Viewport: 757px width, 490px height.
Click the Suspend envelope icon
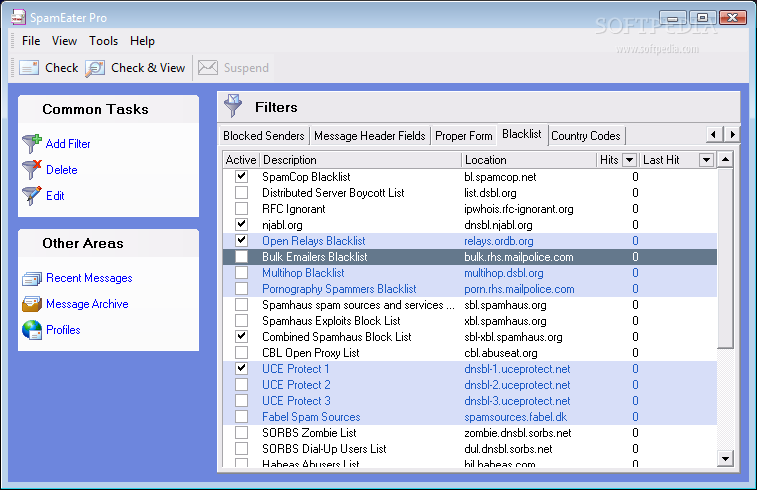coord(208,68)
